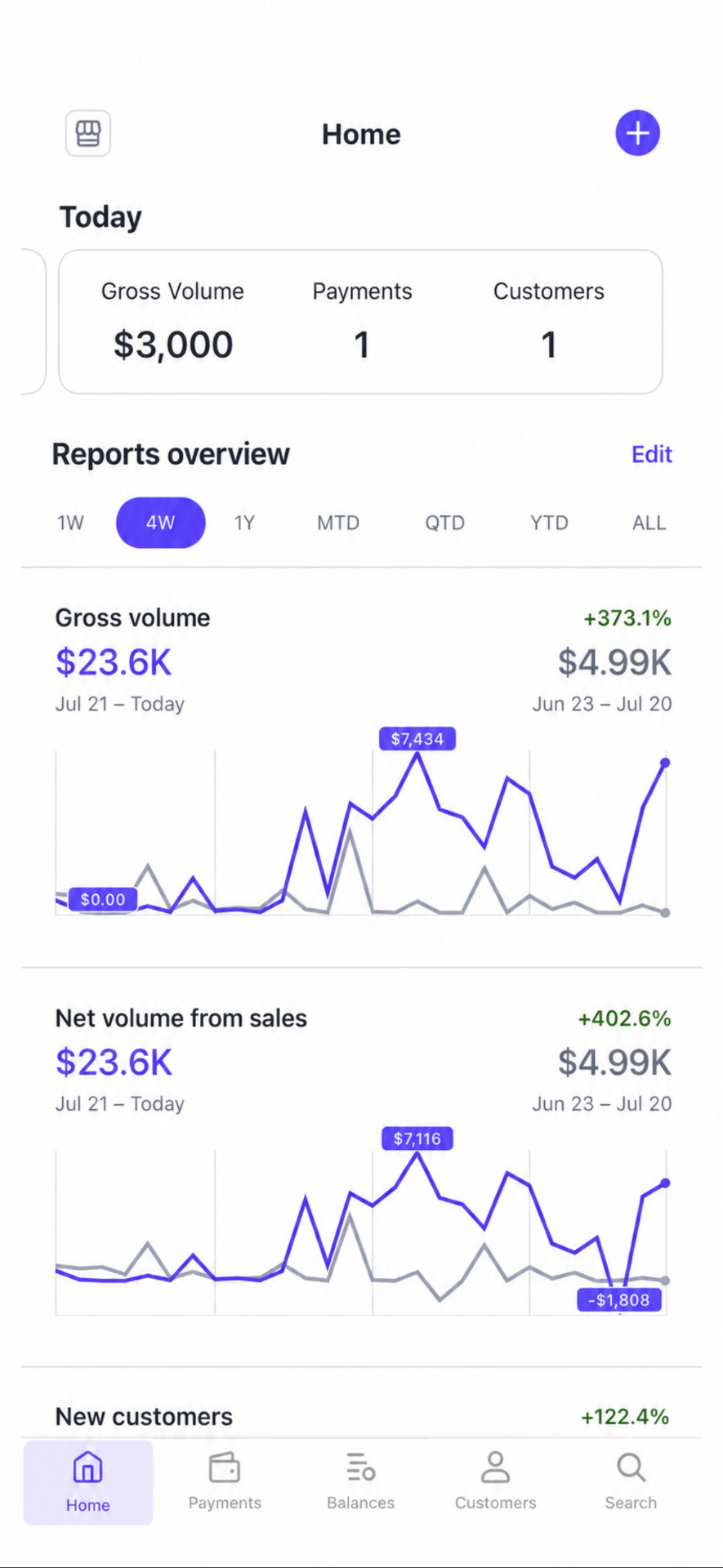Open the Payments wallet icon

225,1467
